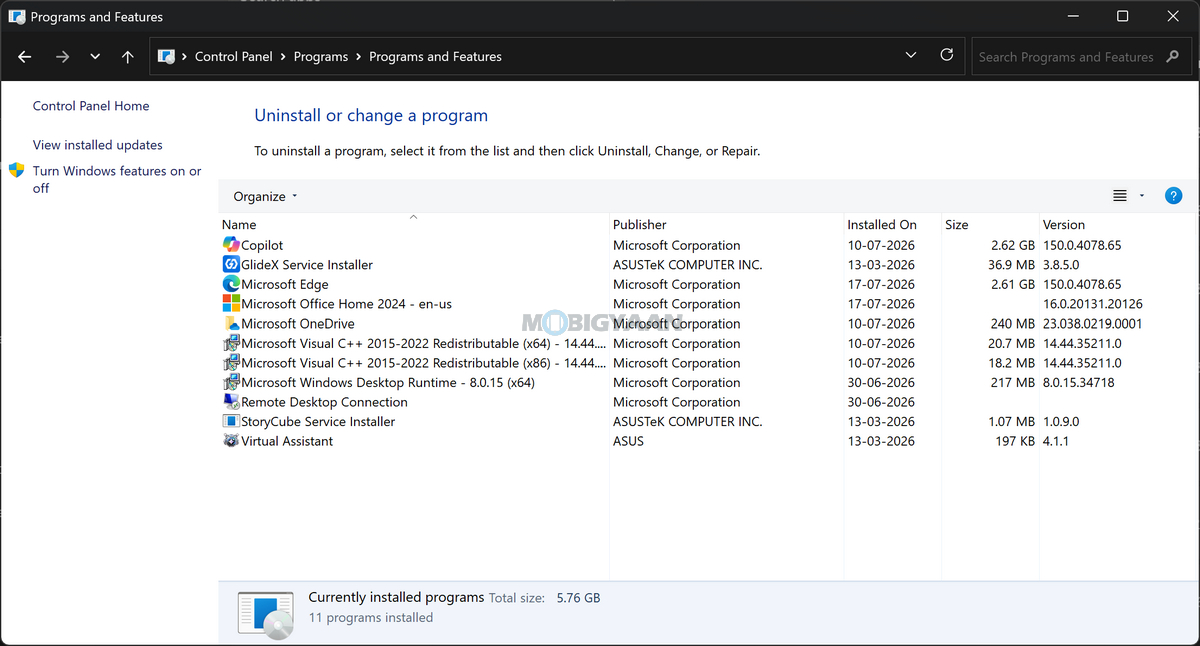The height and width of the screenshot is (646, 1200).
Task: Click the 1.07 MB size value
Action: tap(1011, 422)
